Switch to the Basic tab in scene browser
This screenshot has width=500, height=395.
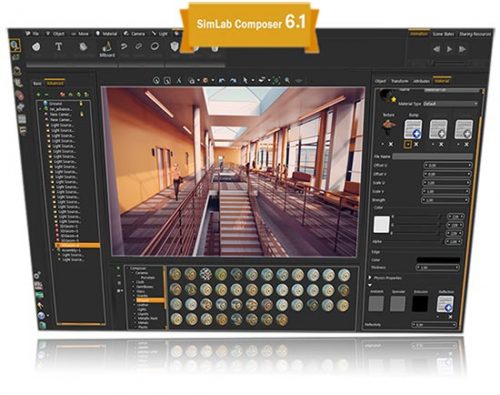click(37, 83)
